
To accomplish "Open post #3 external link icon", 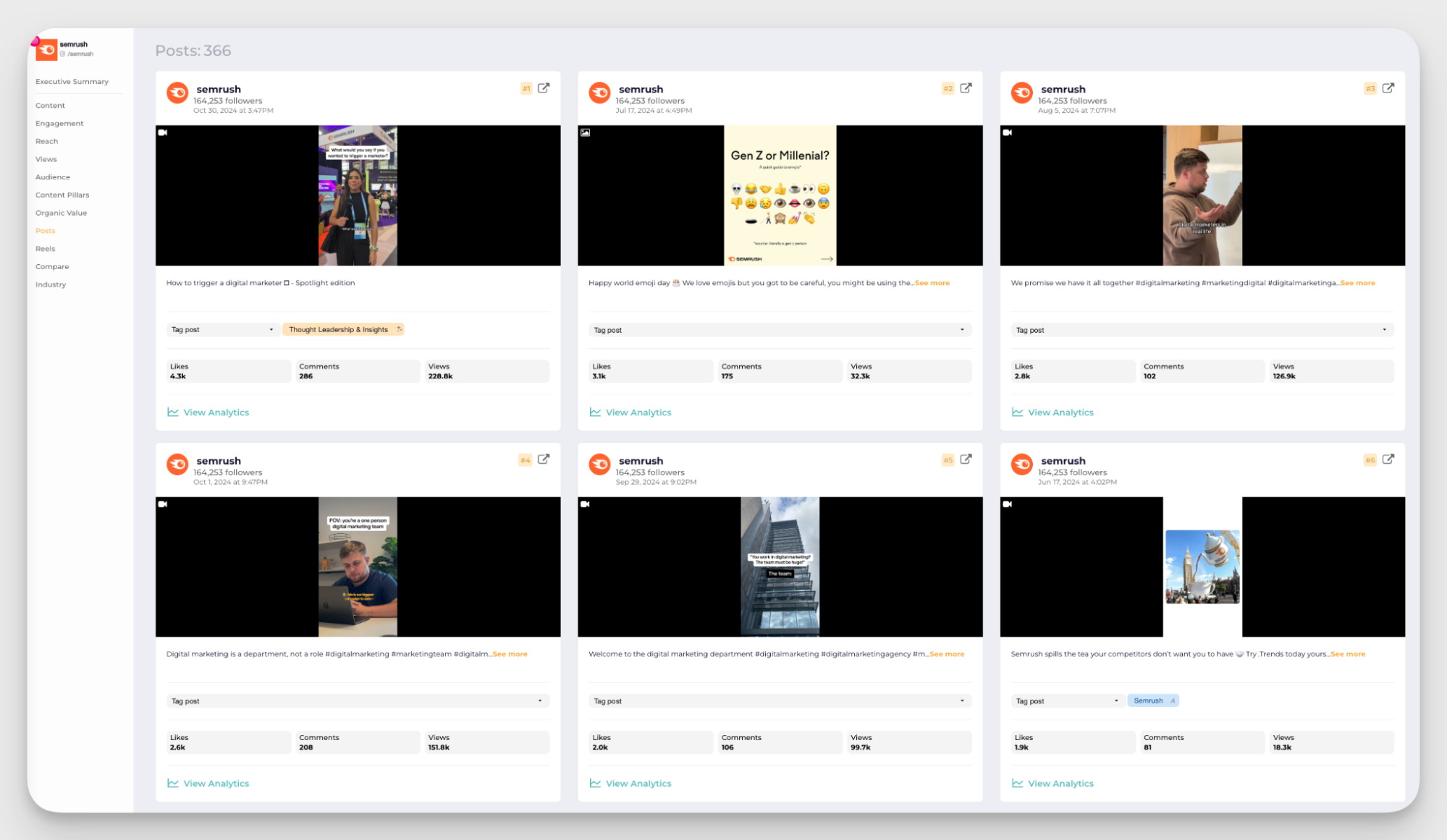I will click(1388, 88).
